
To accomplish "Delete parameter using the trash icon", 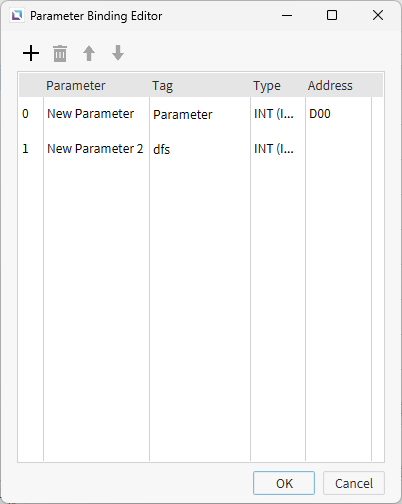I will coord(60,53).
